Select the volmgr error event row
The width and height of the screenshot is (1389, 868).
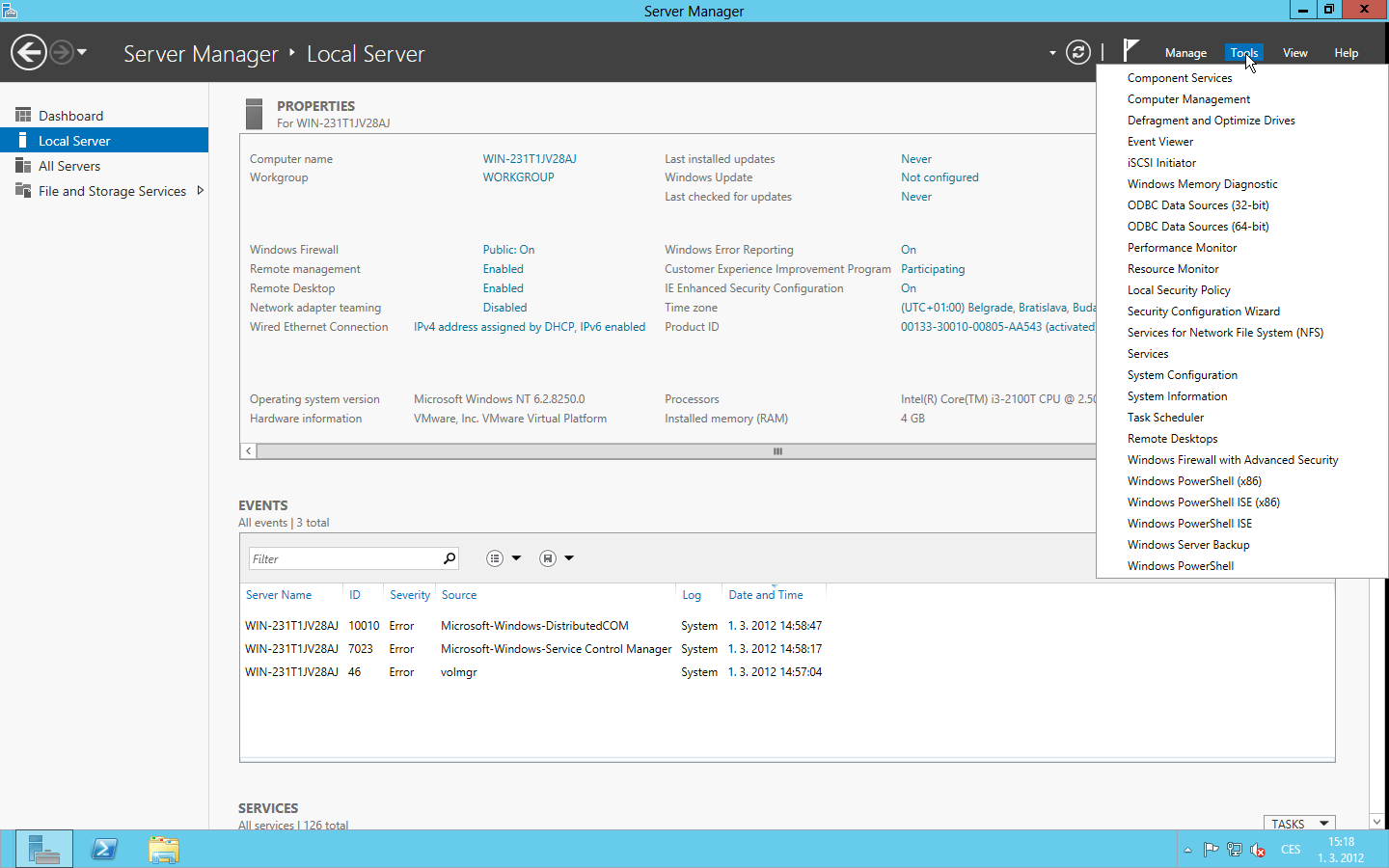coord(533,672)
